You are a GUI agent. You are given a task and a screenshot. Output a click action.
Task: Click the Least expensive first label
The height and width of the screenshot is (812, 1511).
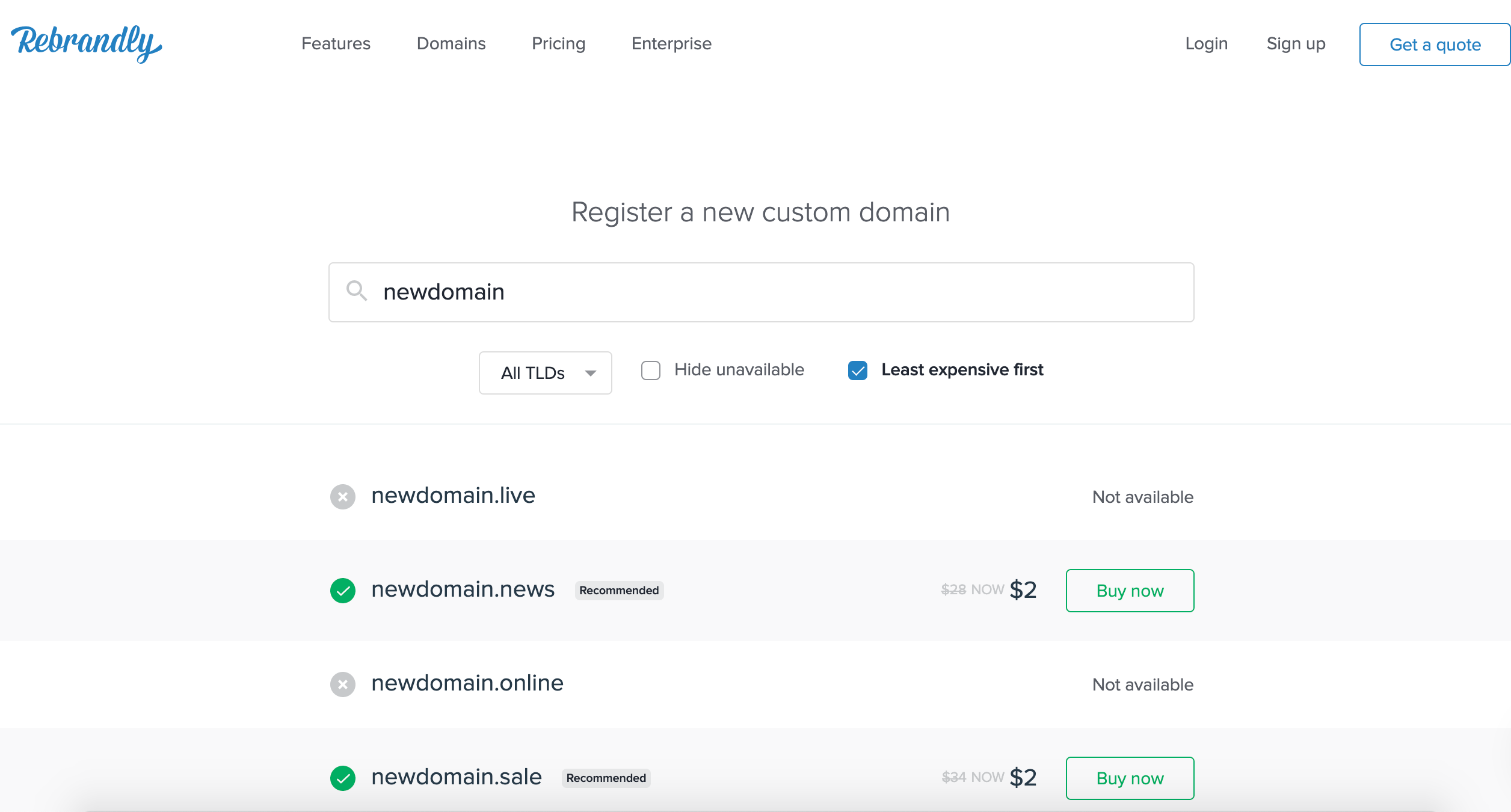tap(962, 370)
